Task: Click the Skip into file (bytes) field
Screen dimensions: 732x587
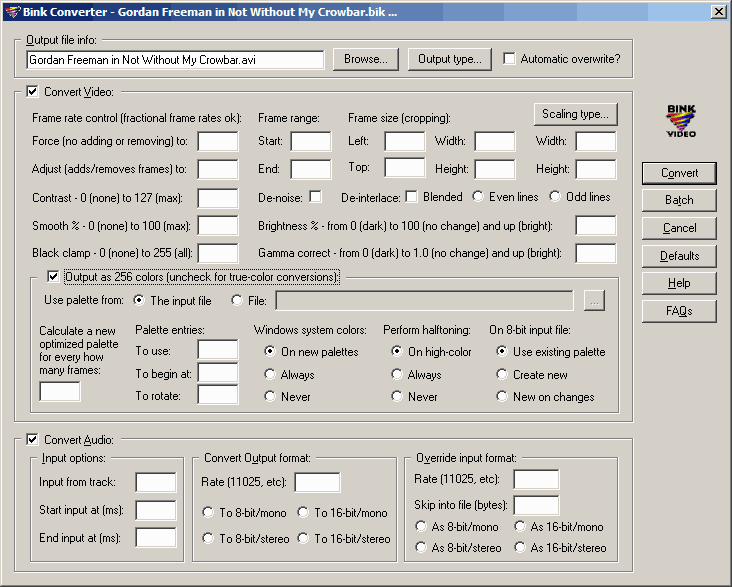Action: click(x=536, y=505)
